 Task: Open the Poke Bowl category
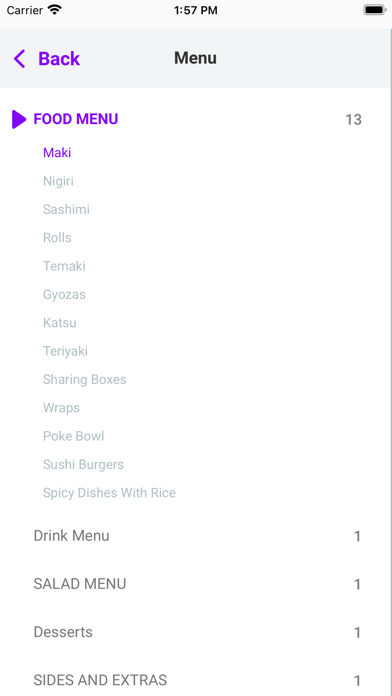click(x=73, y=436)
